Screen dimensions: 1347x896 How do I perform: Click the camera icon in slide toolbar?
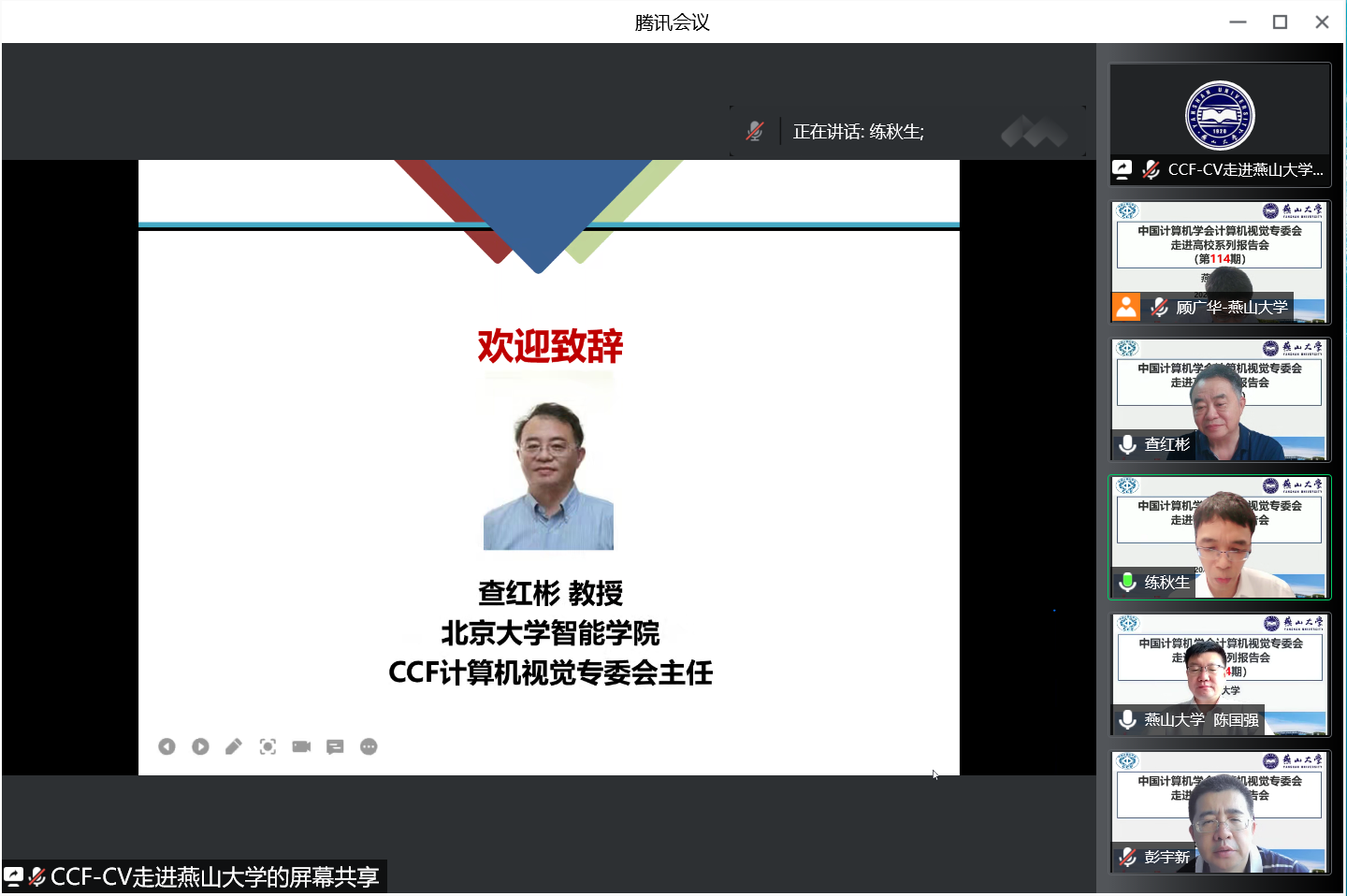click(x=301, y=746)
